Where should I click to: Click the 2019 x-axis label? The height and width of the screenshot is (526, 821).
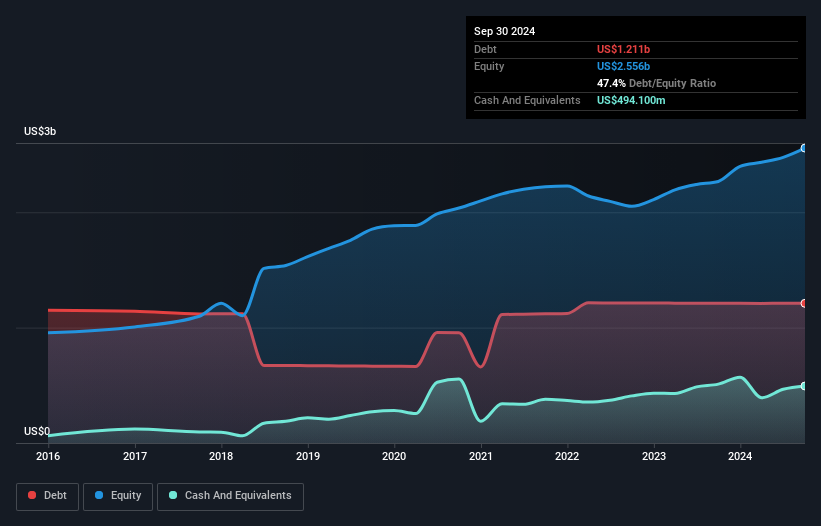click(308, 456)
